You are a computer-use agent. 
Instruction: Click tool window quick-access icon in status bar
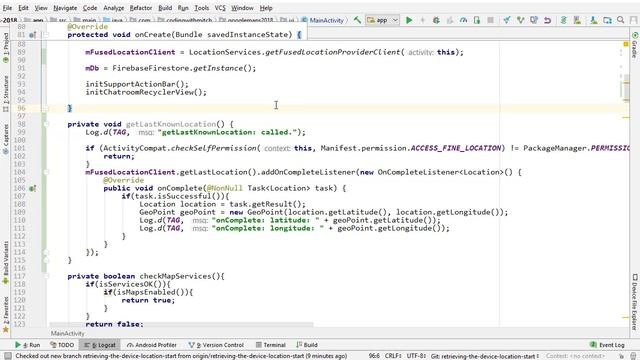point(7,356)
